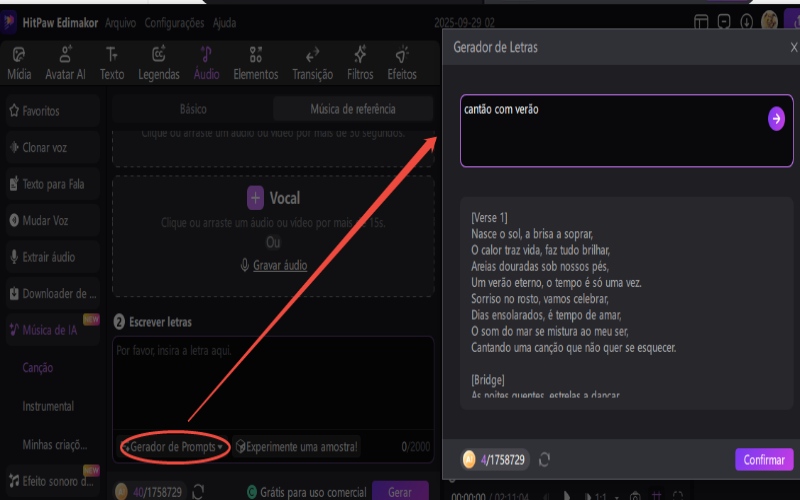The height and width of the screenshot is (500, 800).
Task: Refresh credits next to 40/1758729
Action: point(198,492)
